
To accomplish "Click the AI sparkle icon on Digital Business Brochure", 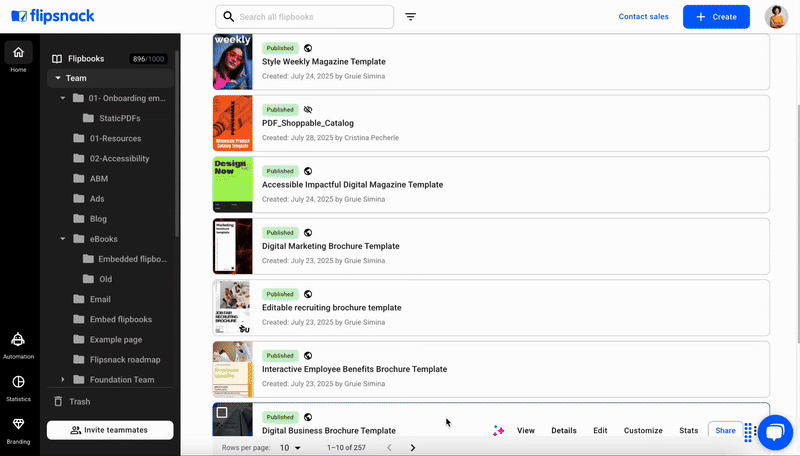I will coord(498,431).
